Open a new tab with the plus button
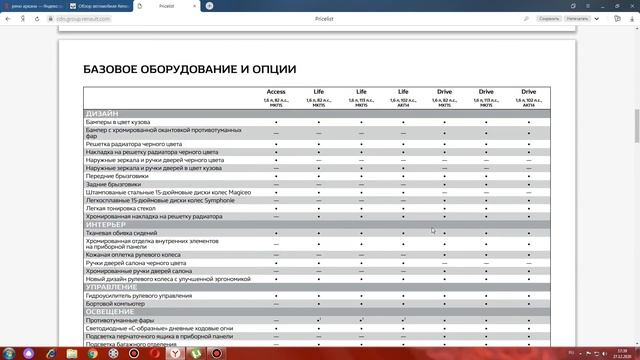This screenshot has width=640, height=360. [x=209, y=6]
